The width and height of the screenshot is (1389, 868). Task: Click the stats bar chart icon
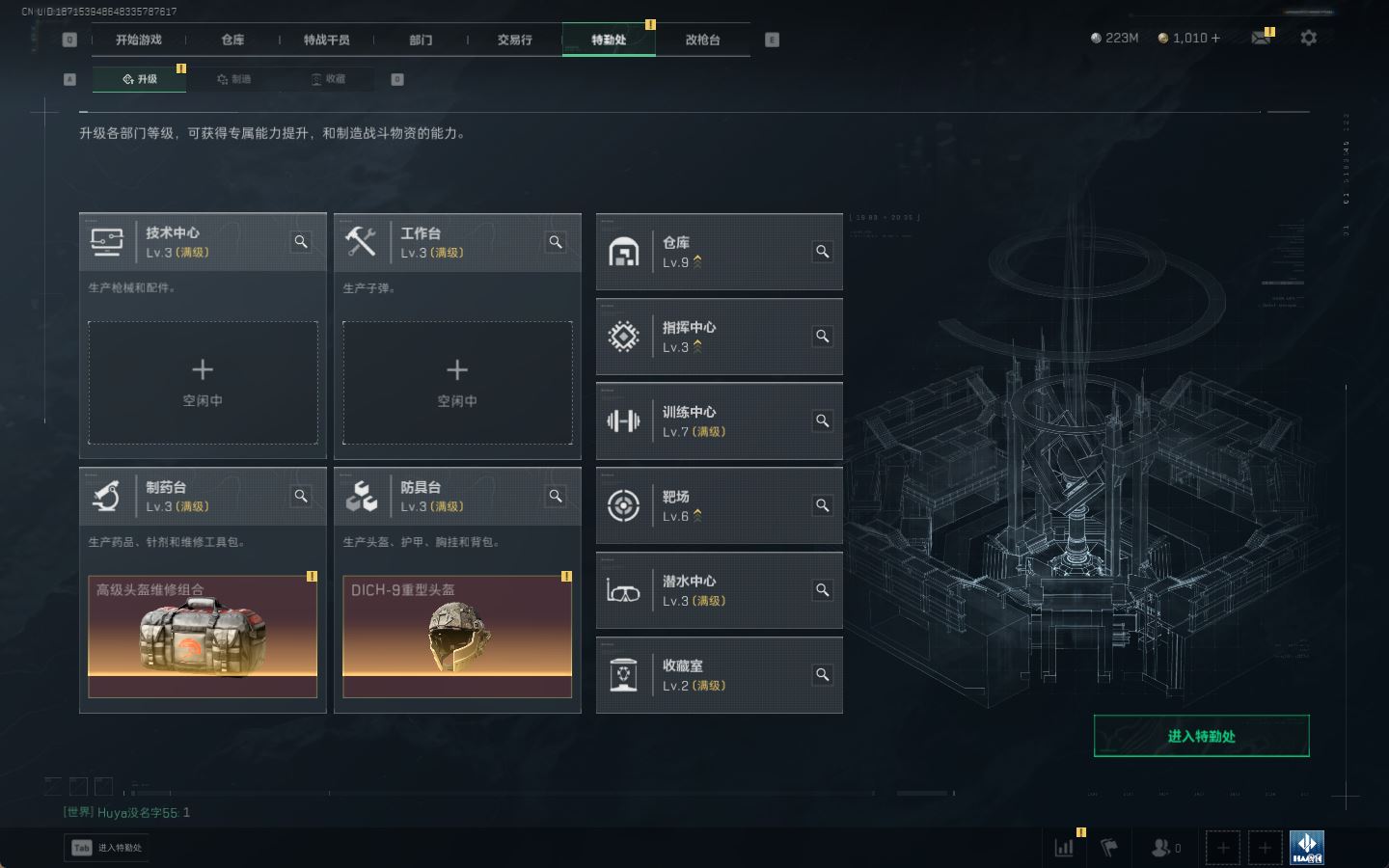1064,848
